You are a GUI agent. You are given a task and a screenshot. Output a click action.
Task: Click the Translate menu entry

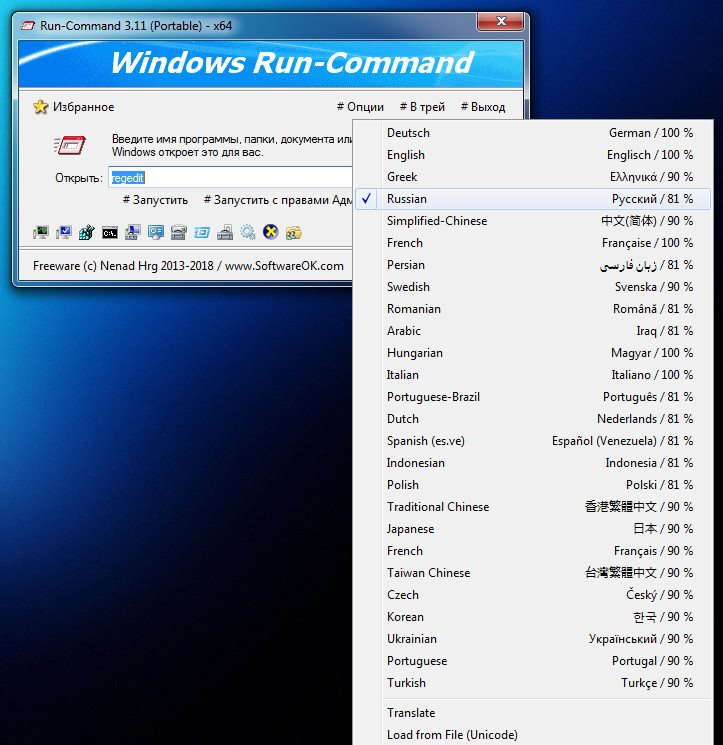point(533,713)
